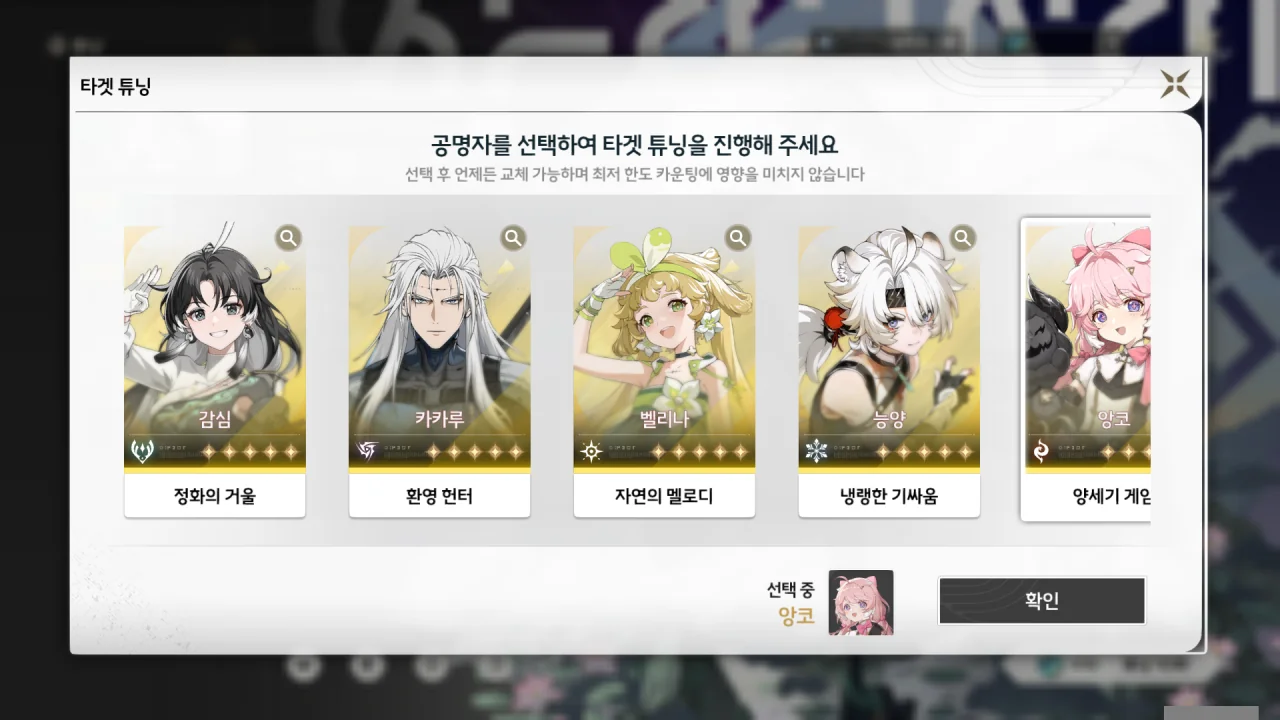The width and height of the screenshot is (1280, 720).
Task: Click the 정화의 거울 label
Action: (x=215, y=495)
